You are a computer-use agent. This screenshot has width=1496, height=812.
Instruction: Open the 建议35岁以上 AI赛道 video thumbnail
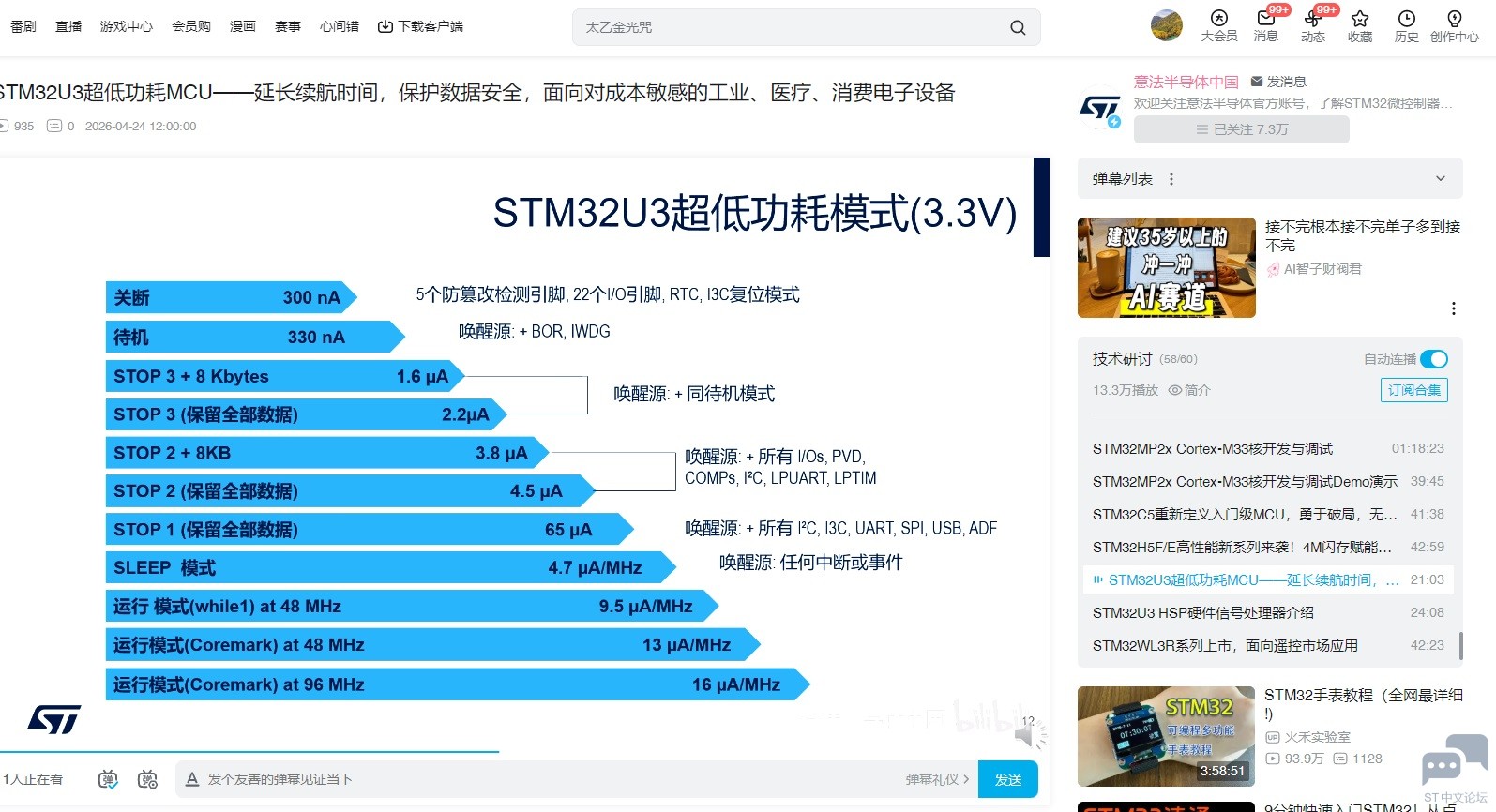point(1167,268)
